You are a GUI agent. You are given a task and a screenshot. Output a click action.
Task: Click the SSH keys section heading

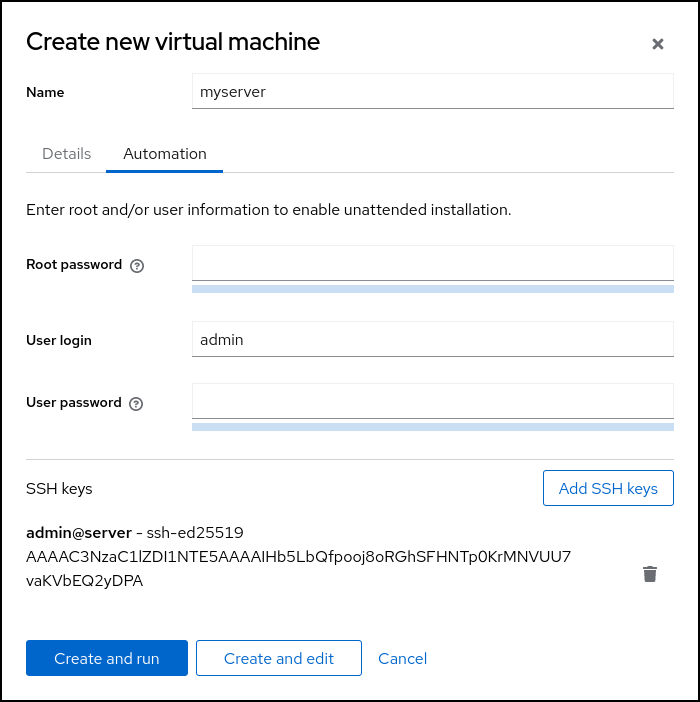pyautogui.click(x=59, y=489)
